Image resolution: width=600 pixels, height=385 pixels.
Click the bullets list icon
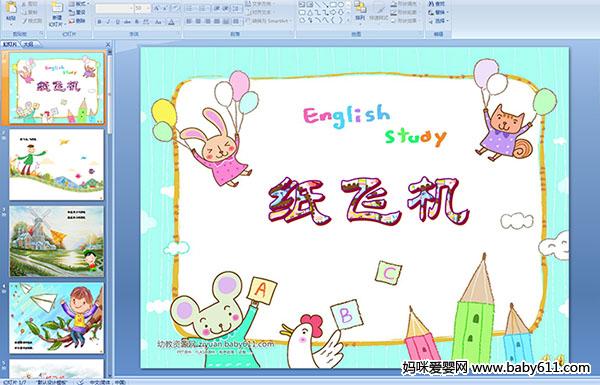190,8
